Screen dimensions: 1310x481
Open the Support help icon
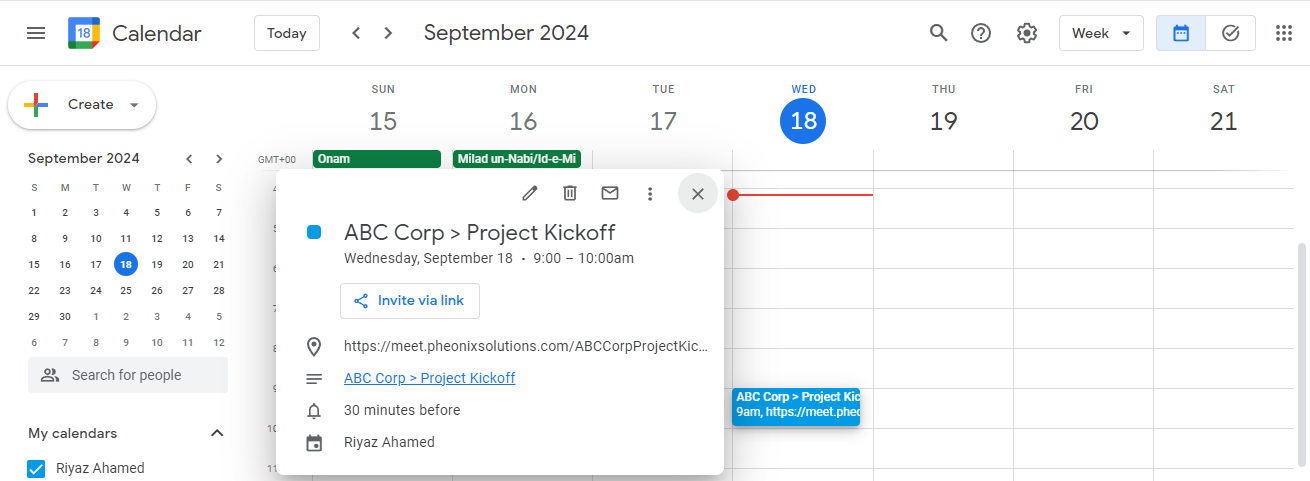tap(981, 33)
